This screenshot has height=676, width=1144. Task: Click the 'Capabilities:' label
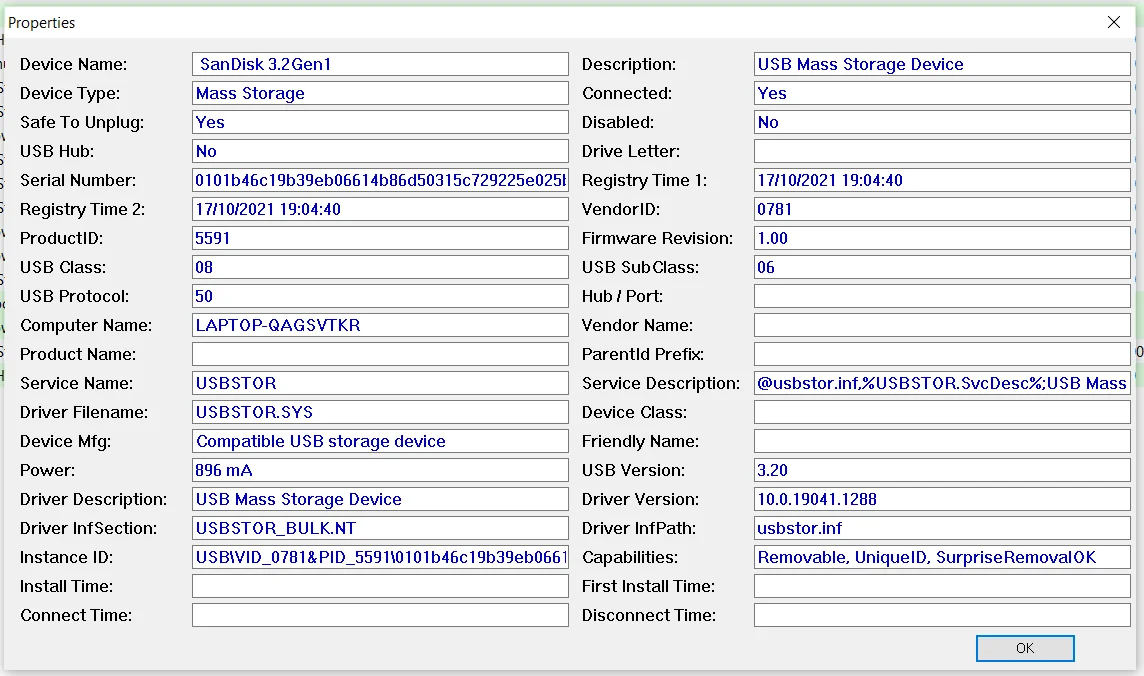coord(630,558)
